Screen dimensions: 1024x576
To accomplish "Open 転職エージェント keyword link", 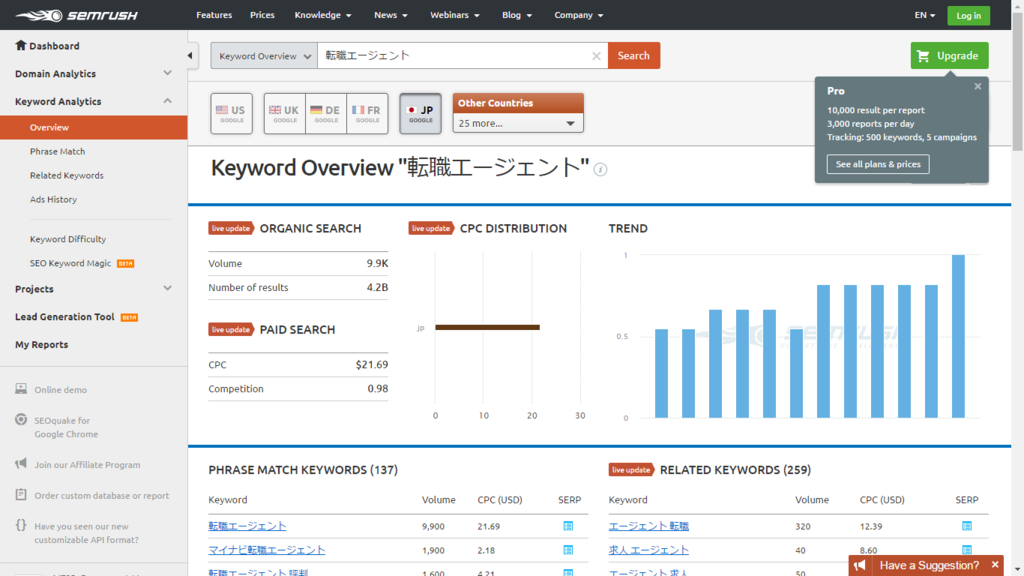I will point(248,526).
